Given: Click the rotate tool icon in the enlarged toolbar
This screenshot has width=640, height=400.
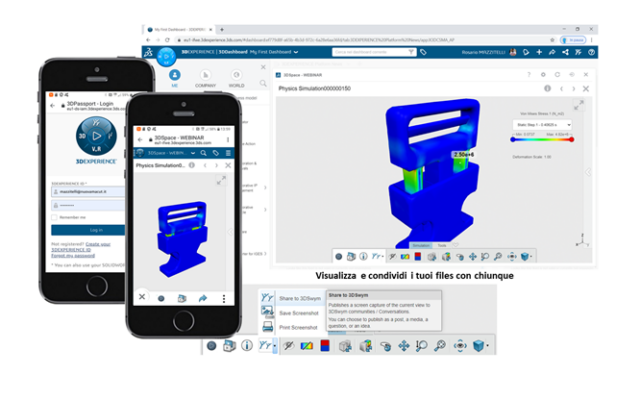Looking at the screenshot, I should 385,347.
